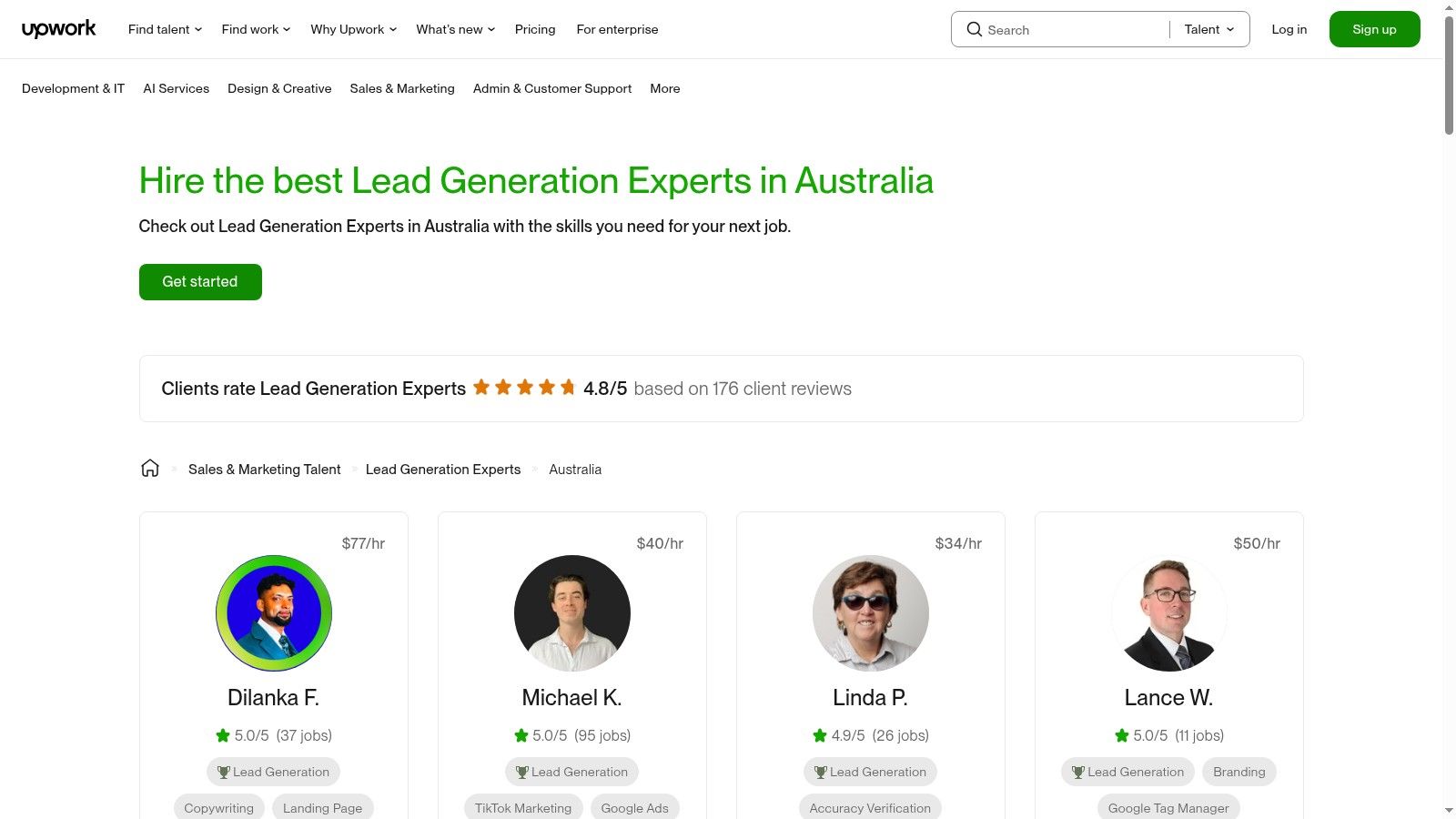1456x819 pixels.
Task: Open Lance W.'s profile photo
Action: (1169, 613)
